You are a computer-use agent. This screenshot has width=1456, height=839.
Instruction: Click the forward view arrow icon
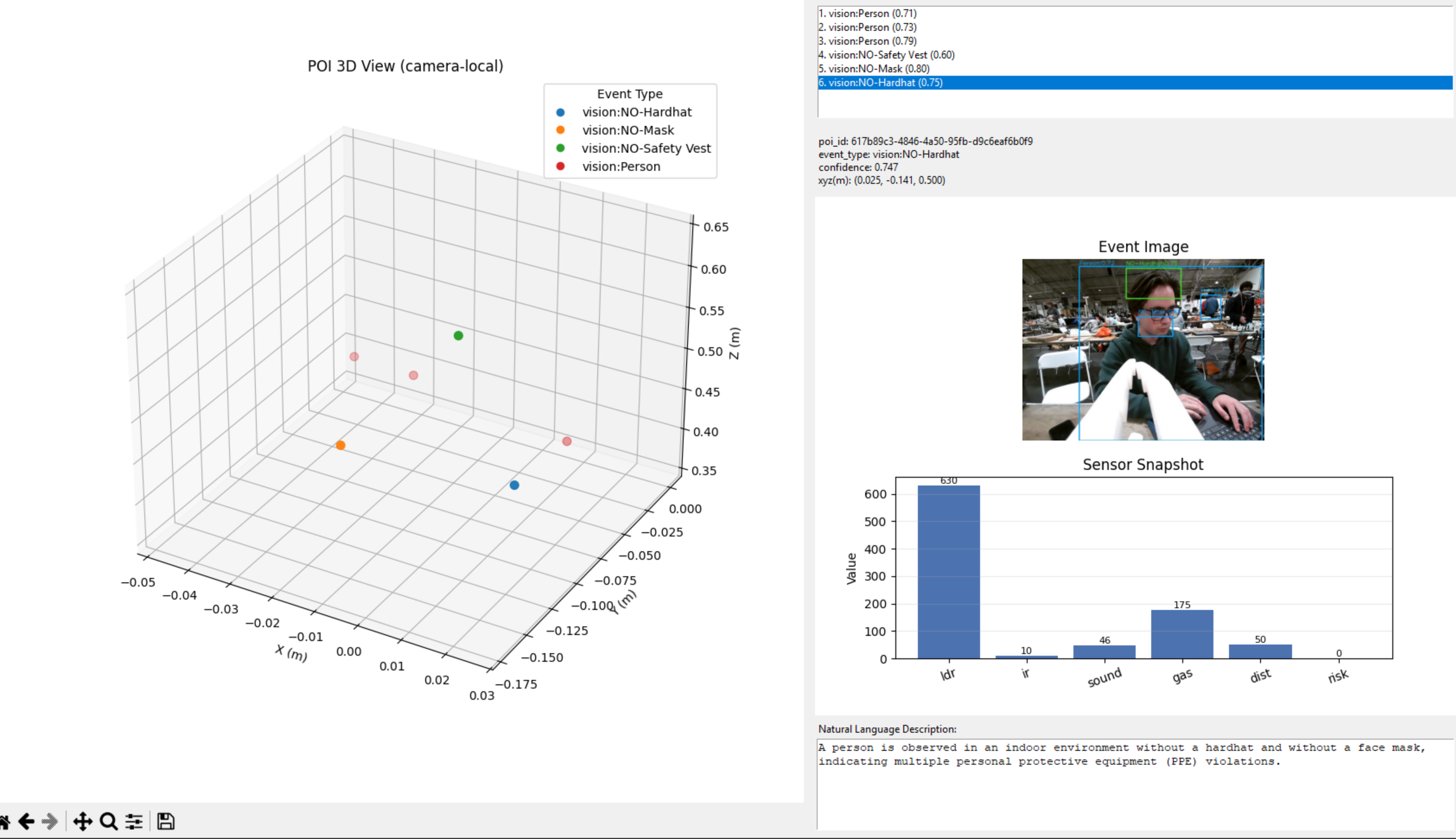point(50,821)
